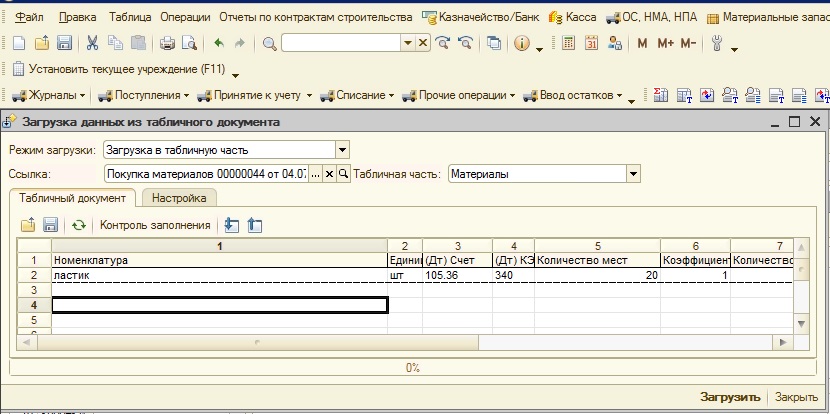The height and width of the screenshot is (414, 830).
Task: Open the calendar icon in main toolbar
Action: point(591,43)
